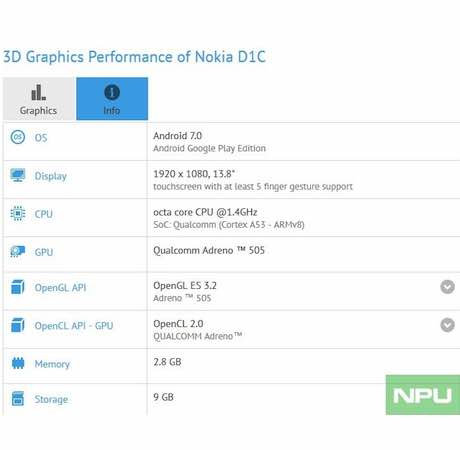460x450 pixels.
Task: Click the Android 7.0 OS value
Action: [178, 136]
